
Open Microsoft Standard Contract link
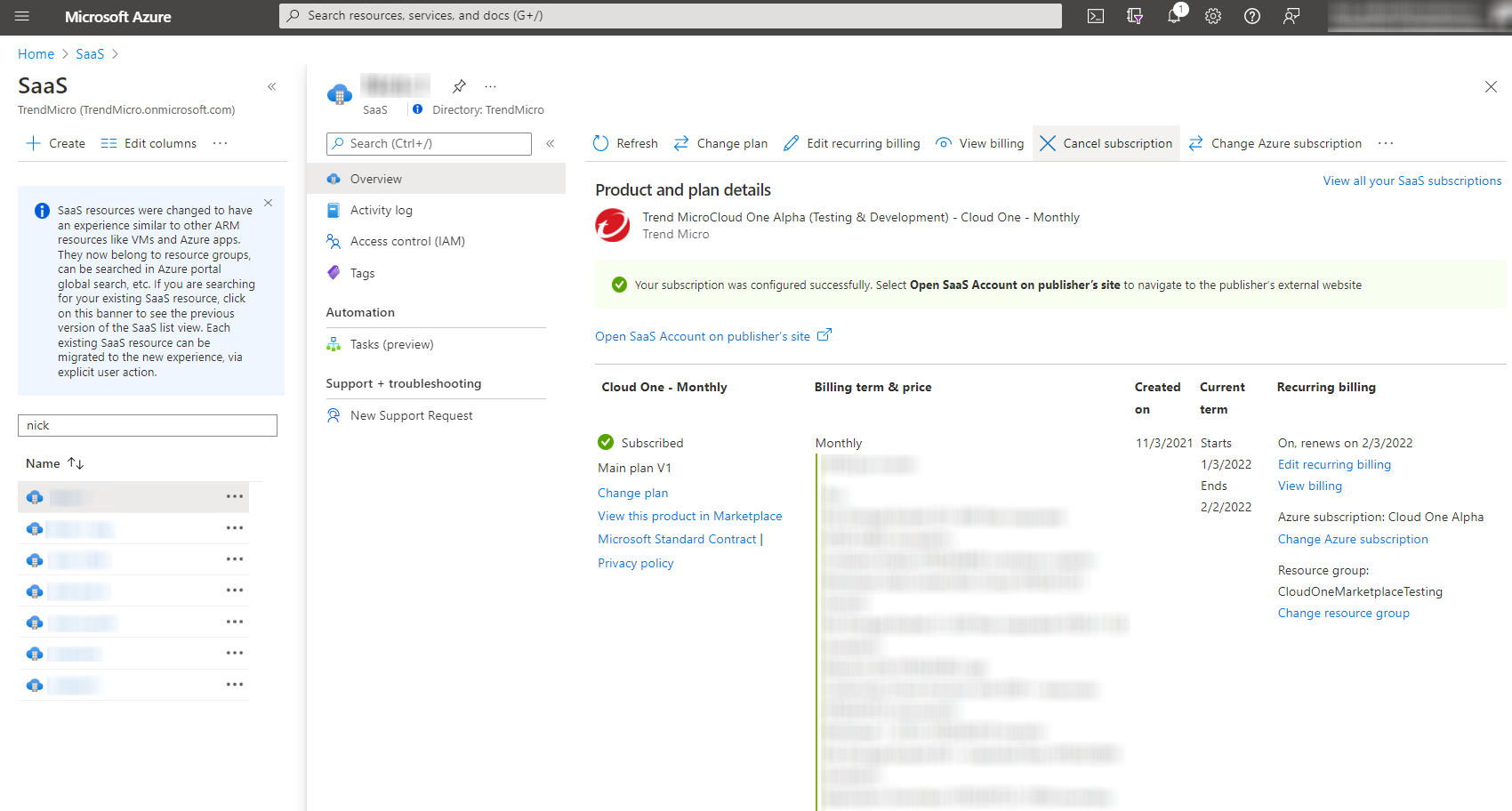pyautogui.click(x=677, y=539)
